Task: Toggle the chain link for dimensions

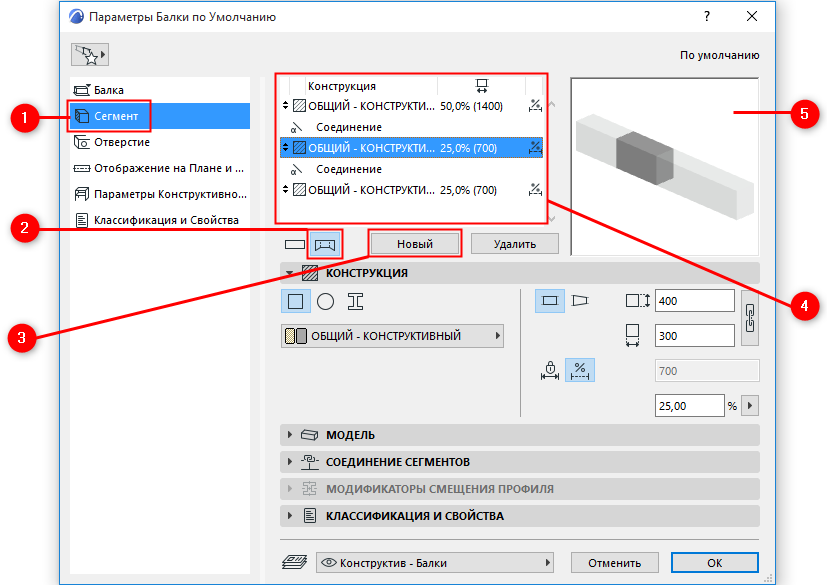Action: (x=749, y=318)
